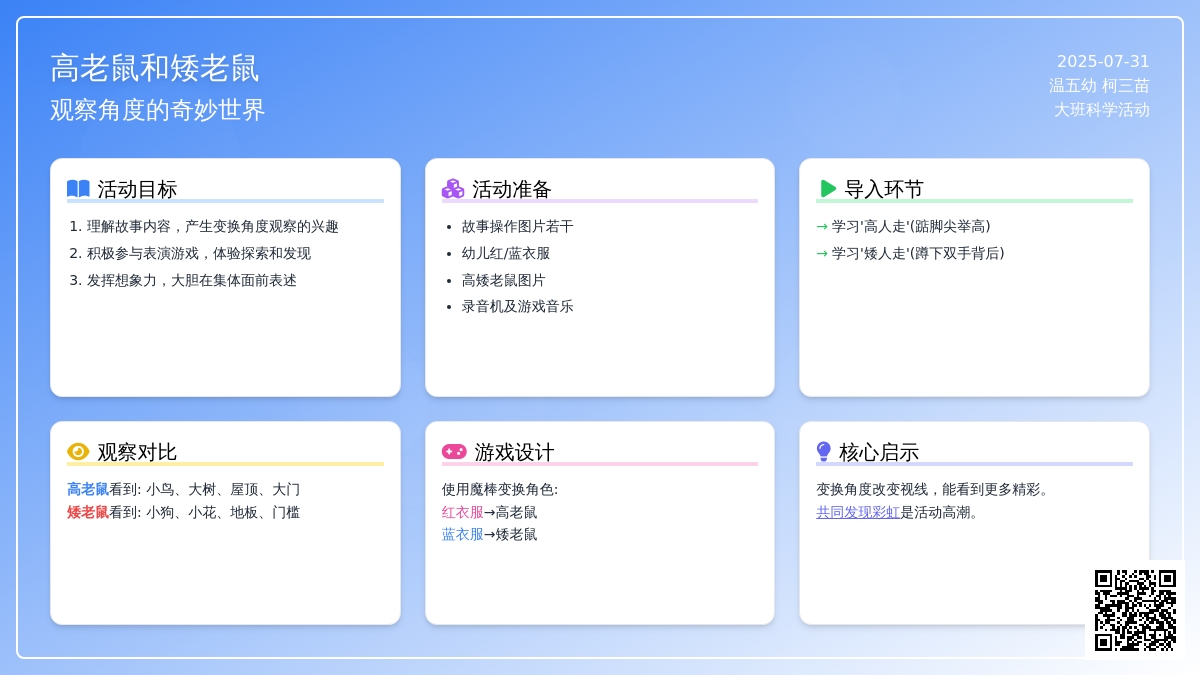The image size is (1200, 675).
Task: Click goal 2: 积极参与表演游戏，体验探索和发现
Action: point(199,253)
